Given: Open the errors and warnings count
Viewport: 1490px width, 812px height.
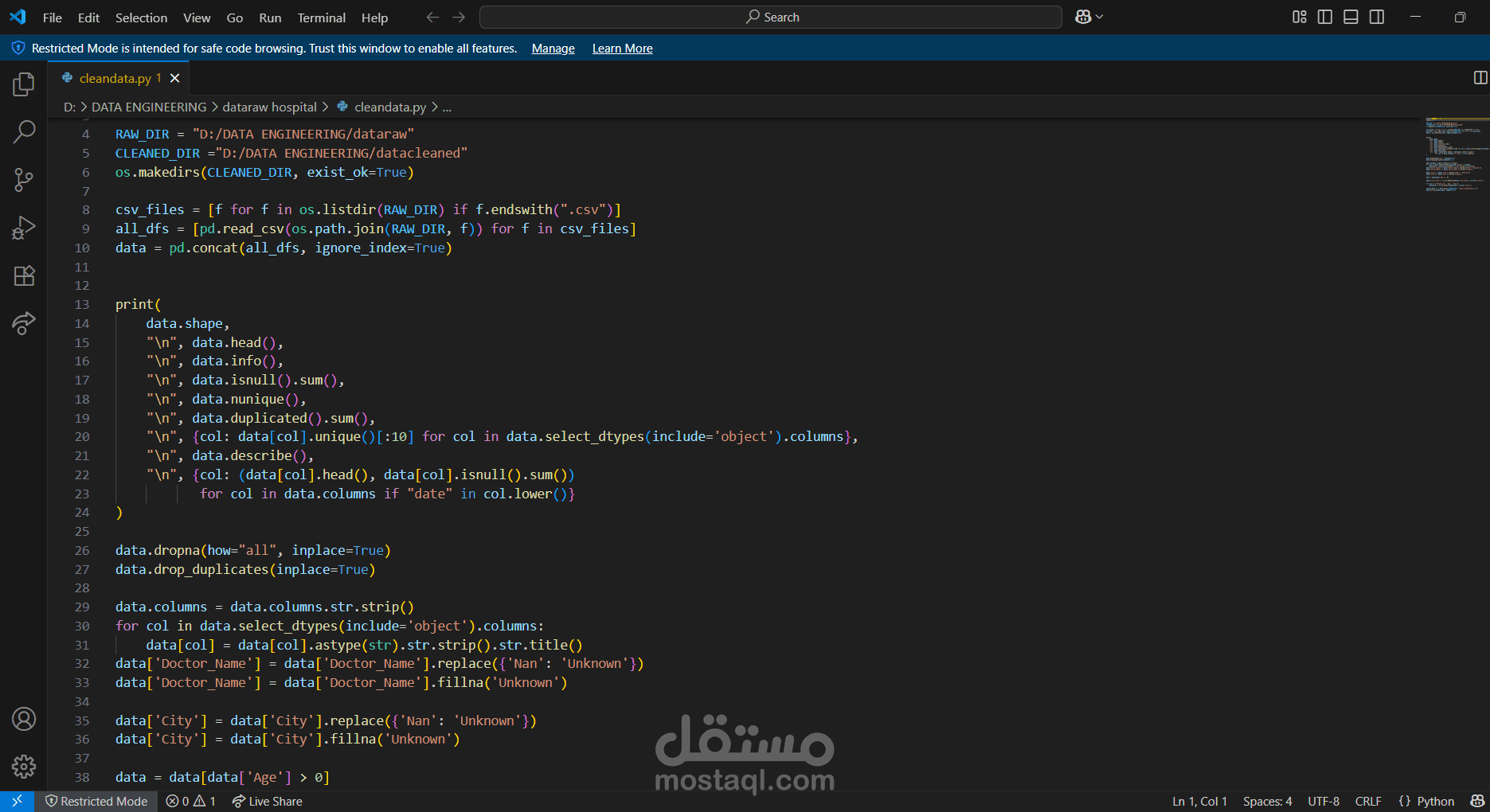Looking at the screenshot, I should point(191,801).
